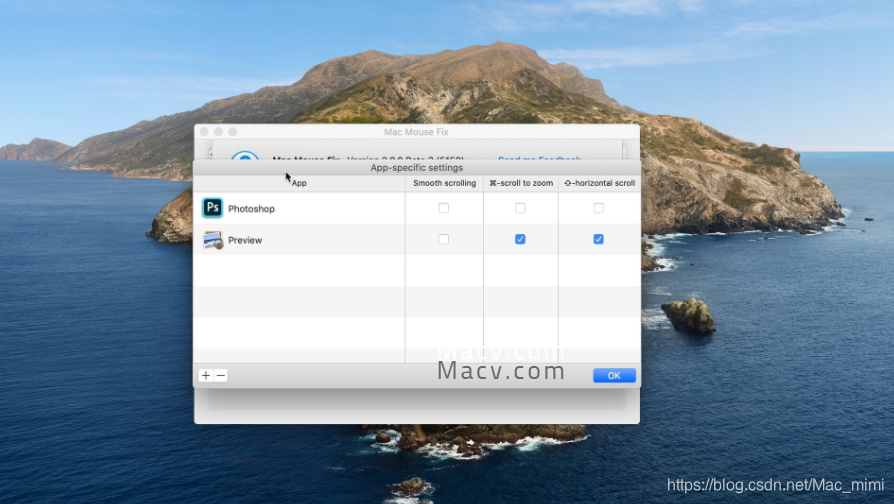Click the Photoshop app icon
Screen dimensions: 894x504
213,208
